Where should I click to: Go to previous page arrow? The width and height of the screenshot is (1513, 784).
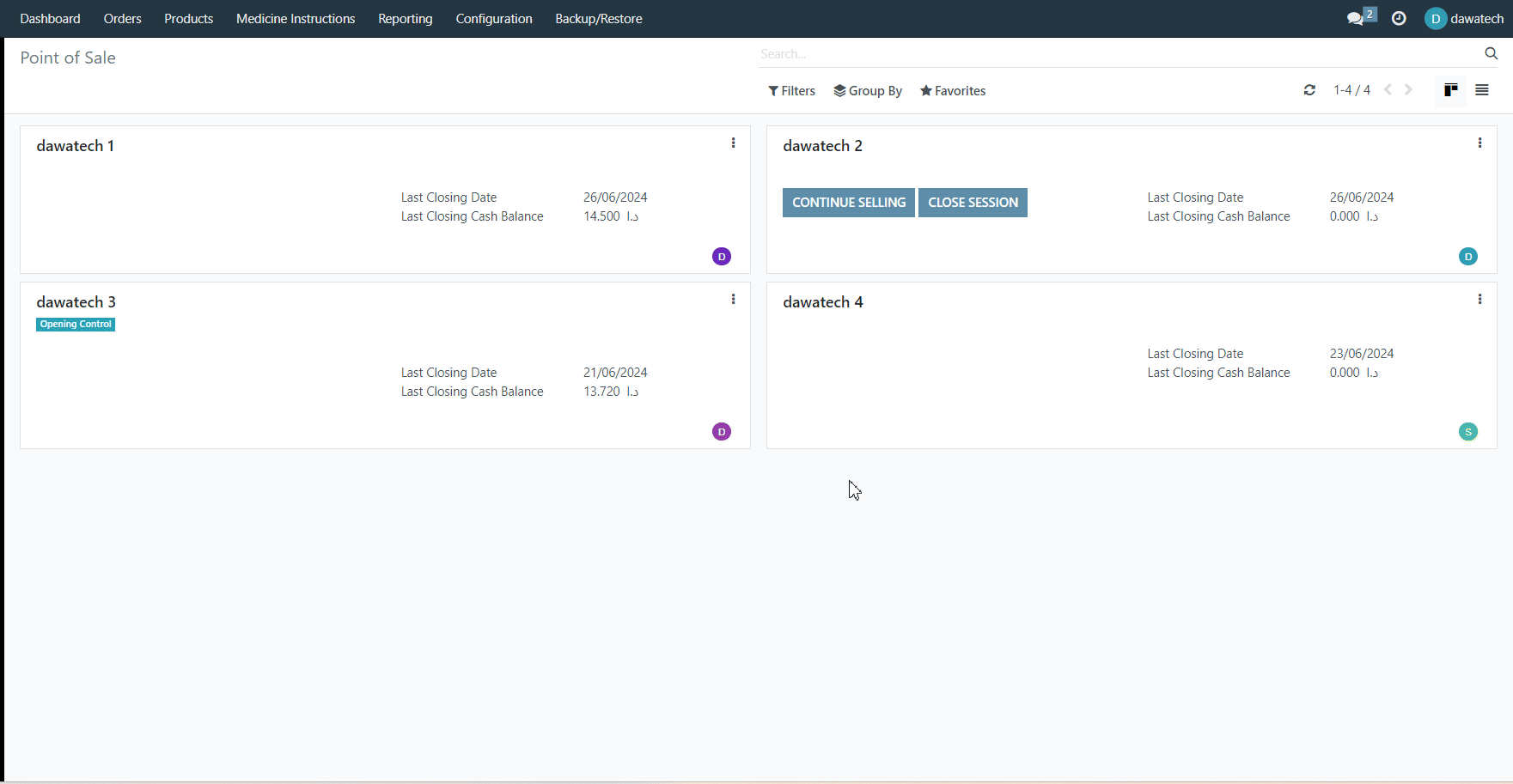[1388, 90]
